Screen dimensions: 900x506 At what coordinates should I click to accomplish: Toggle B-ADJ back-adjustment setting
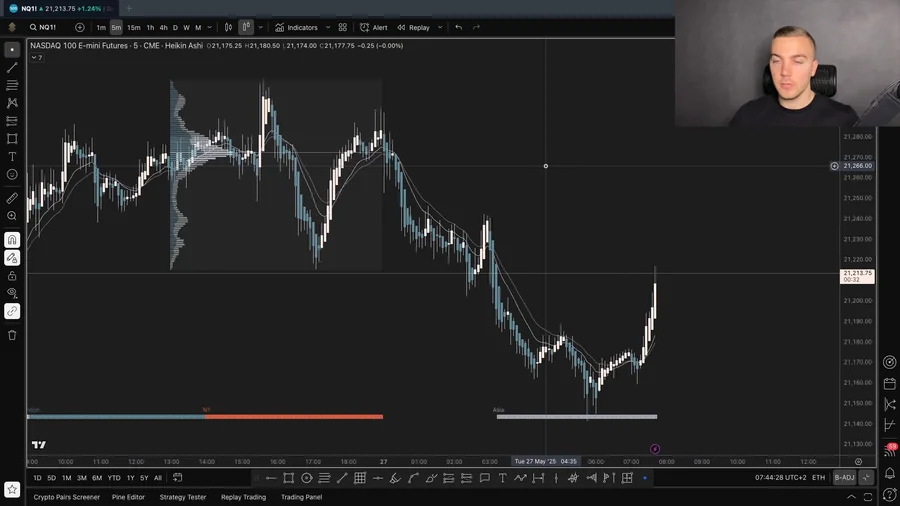(844, 477)
